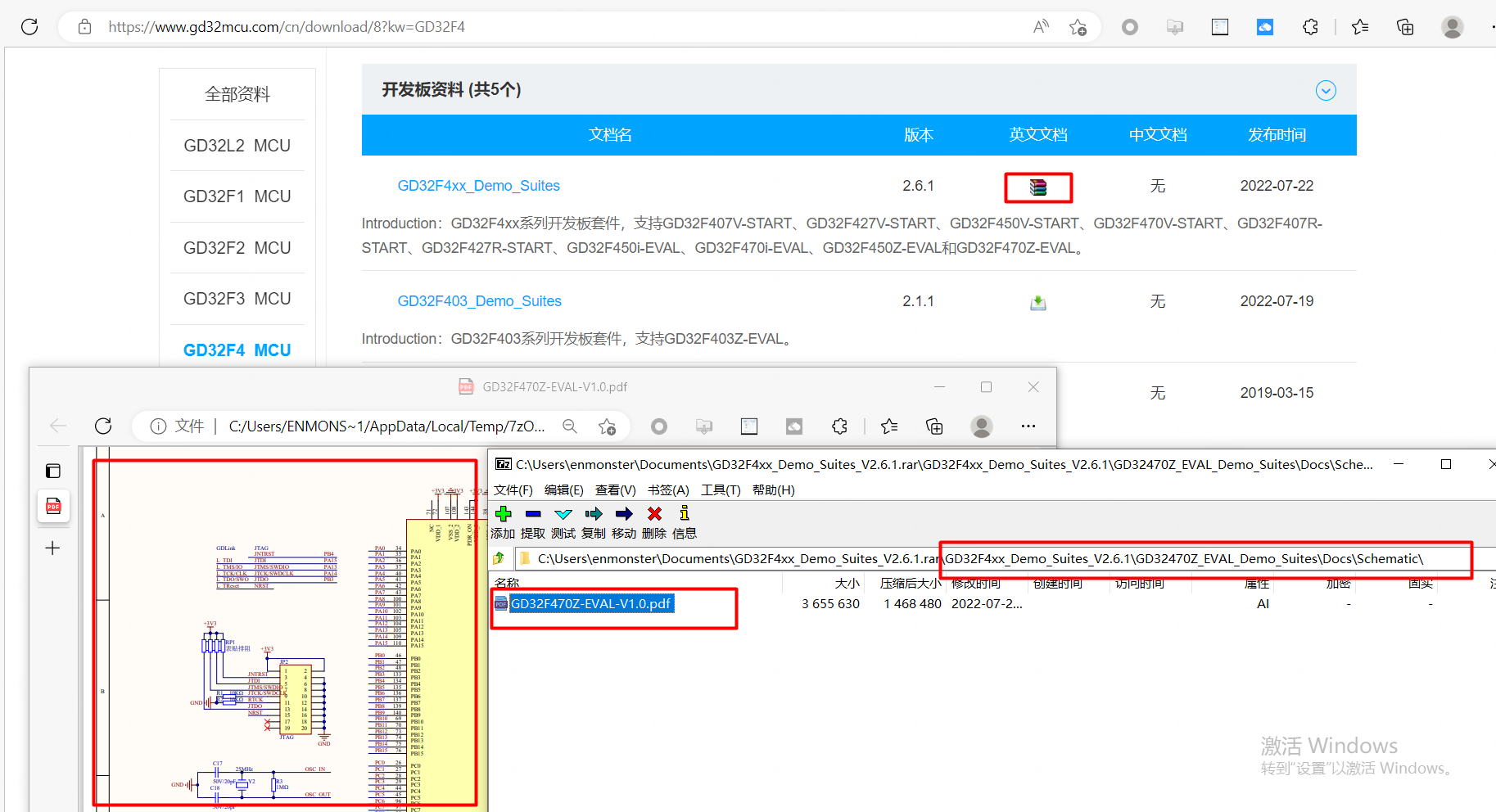Click 测试 (Test) in 7-Zip toolbar
Image resolution: width=1496 pixels, height=812 pixels.
coord(563,522)
